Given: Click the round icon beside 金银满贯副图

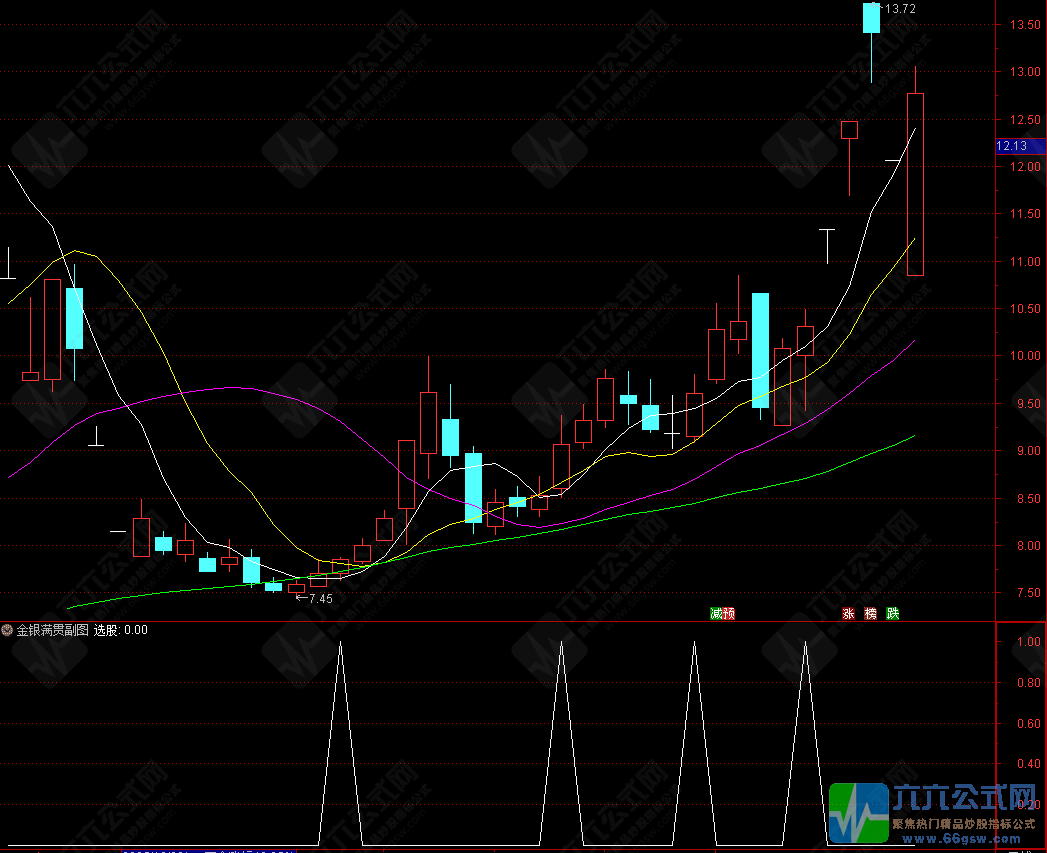Looking at the screenshot, I should pyautogui.click(x=8, y=630).
